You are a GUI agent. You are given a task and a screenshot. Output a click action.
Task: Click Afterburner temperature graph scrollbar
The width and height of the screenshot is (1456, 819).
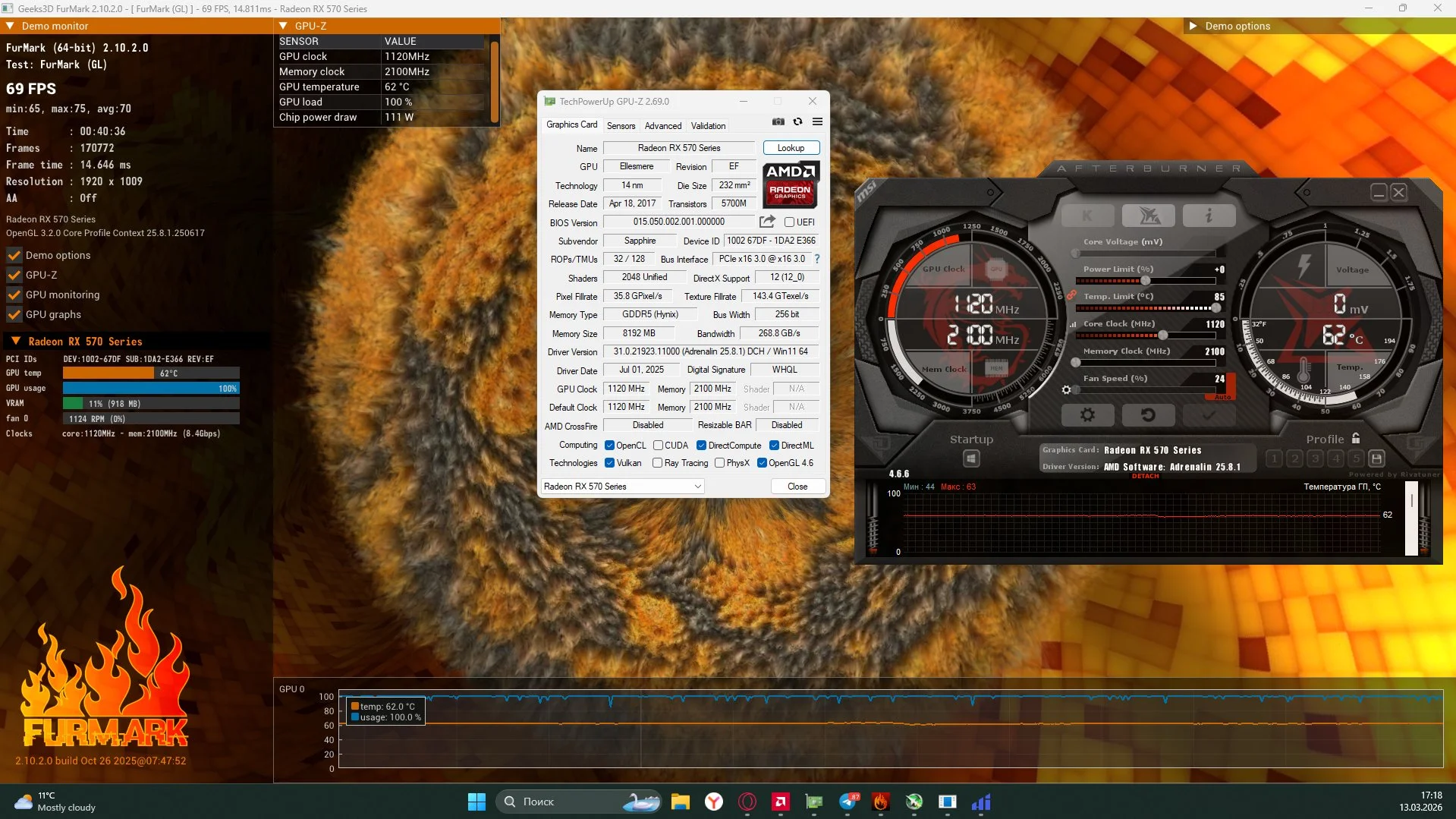(1411, 519)
